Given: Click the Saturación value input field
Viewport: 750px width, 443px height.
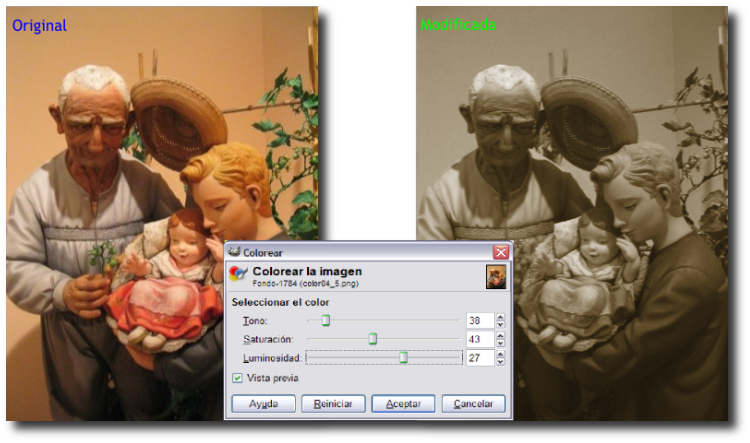Looking at the screenshot, I should 479,339.
